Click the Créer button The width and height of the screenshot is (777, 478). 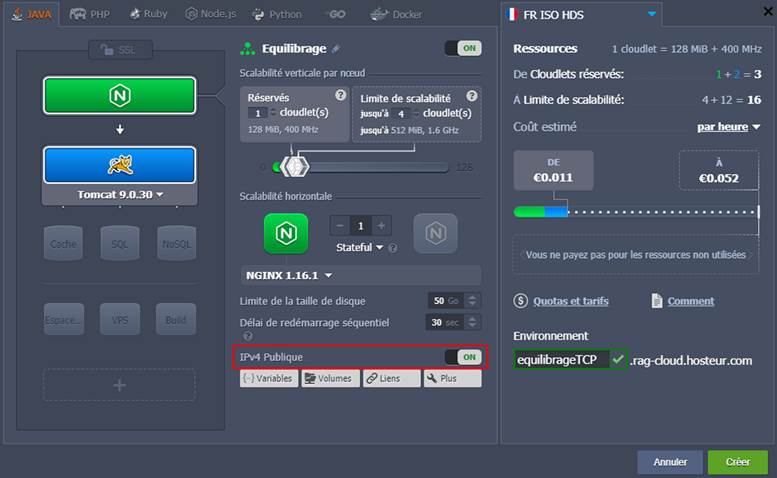737,462
